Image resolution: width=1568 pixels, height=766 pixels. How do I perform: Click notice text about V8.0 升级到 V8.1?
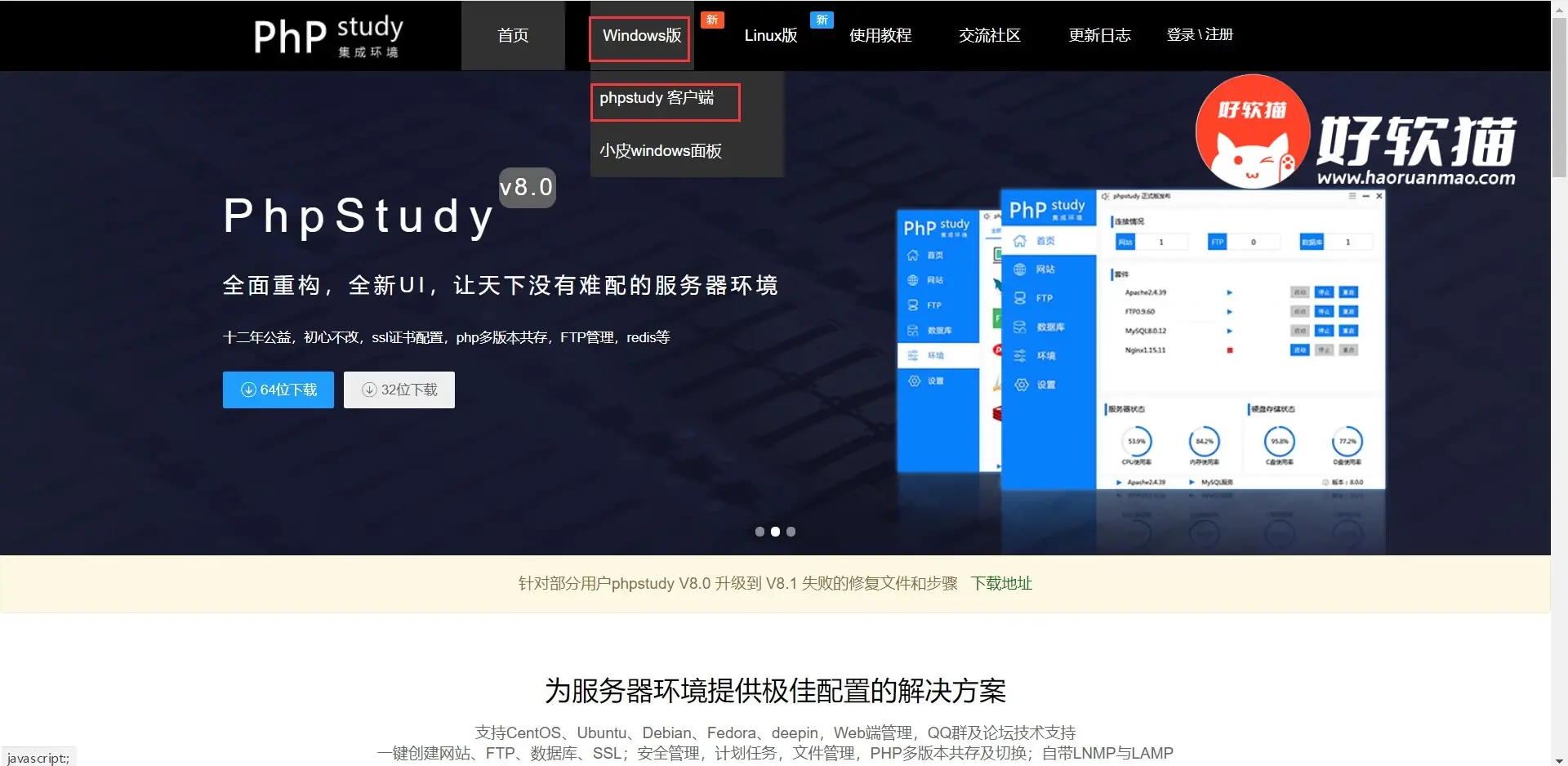point(737,583)
